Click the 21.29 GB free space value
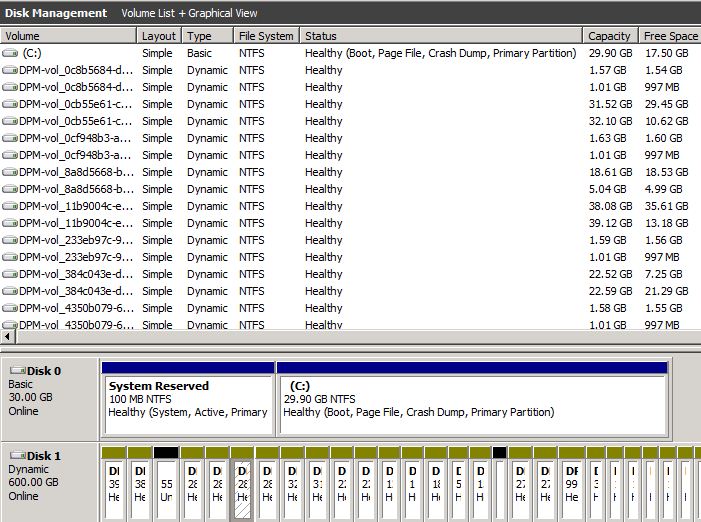The width and height of the screenshot is (701, 522). pos(666,291)
